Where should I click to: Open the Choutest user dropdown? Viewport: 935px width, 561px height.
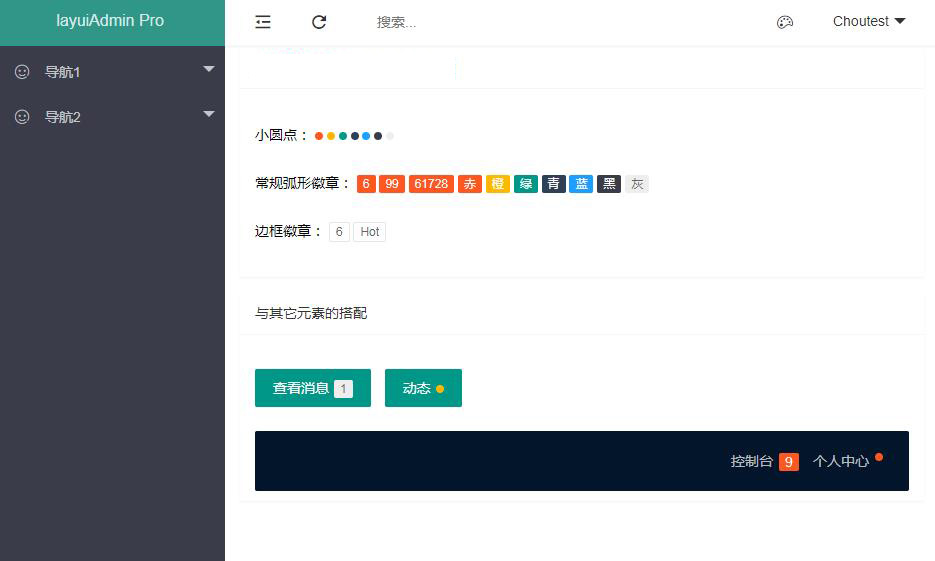pyautogui.click(x=868, y=22)
